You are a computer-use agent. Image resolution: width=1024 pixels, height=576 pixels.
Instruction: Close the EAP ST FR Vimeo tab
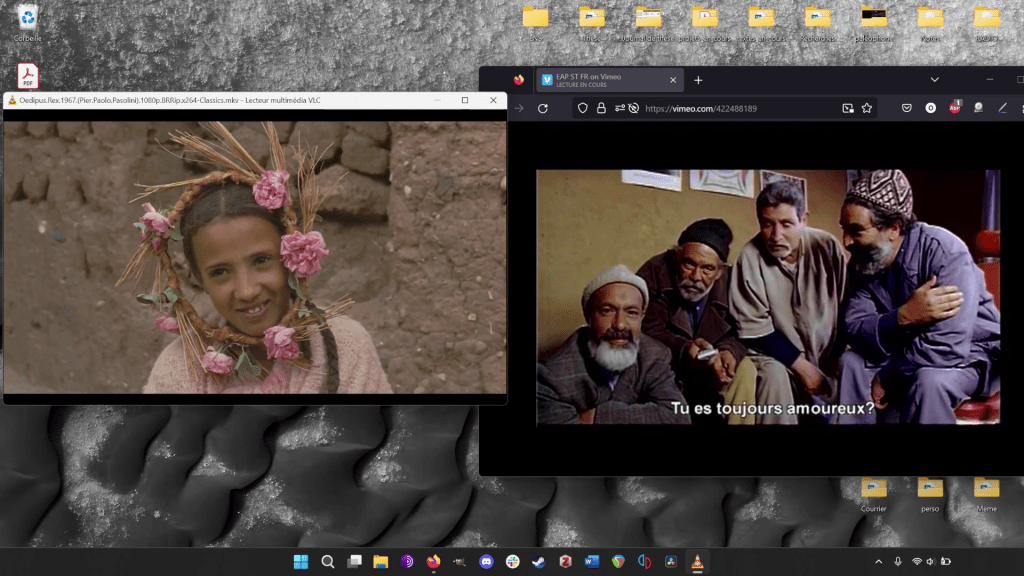pyautogui.click(x=673, y=80)
